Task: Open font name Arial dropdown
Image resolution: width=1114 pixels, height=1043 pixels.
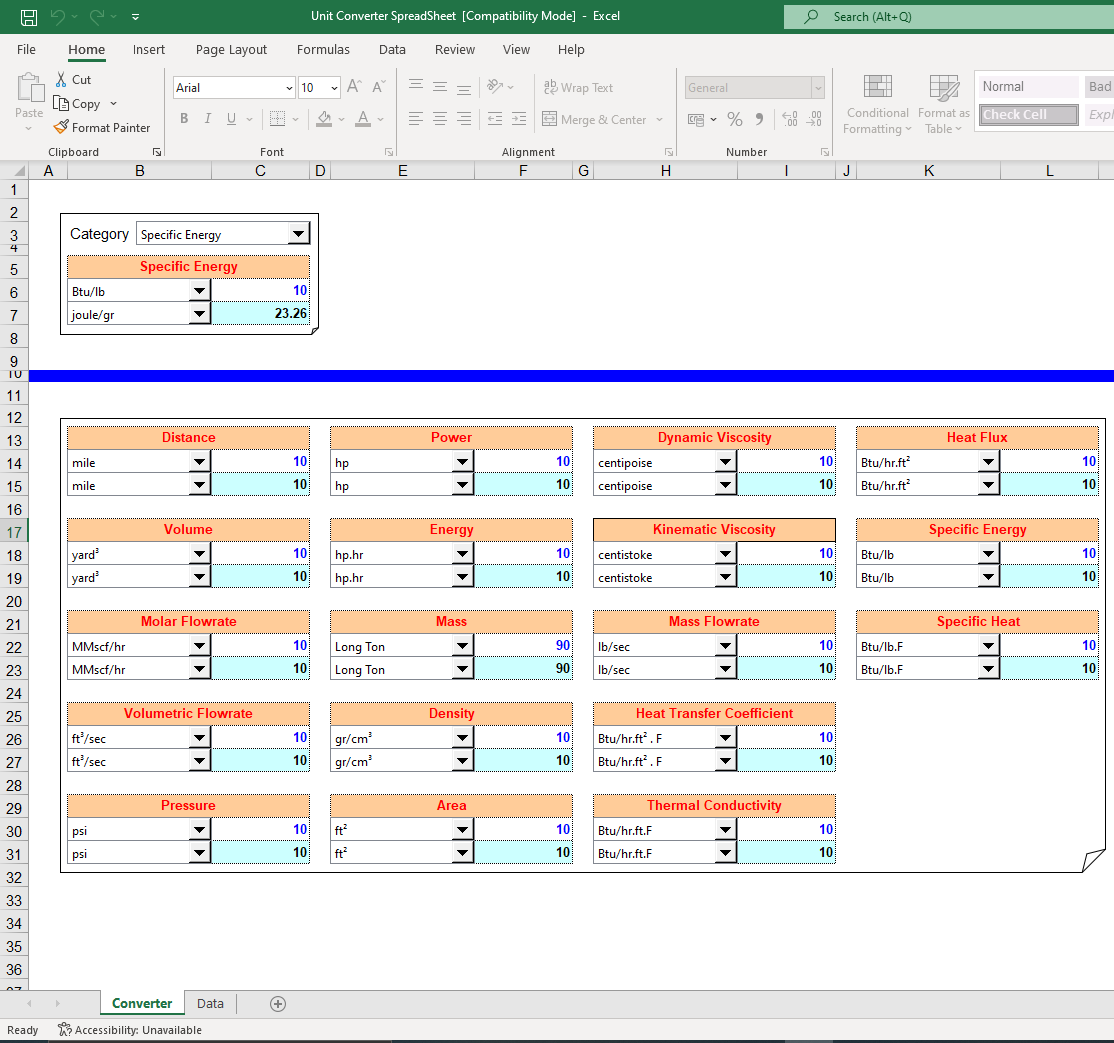Action: pyautogui.click(x=289, y=88)
